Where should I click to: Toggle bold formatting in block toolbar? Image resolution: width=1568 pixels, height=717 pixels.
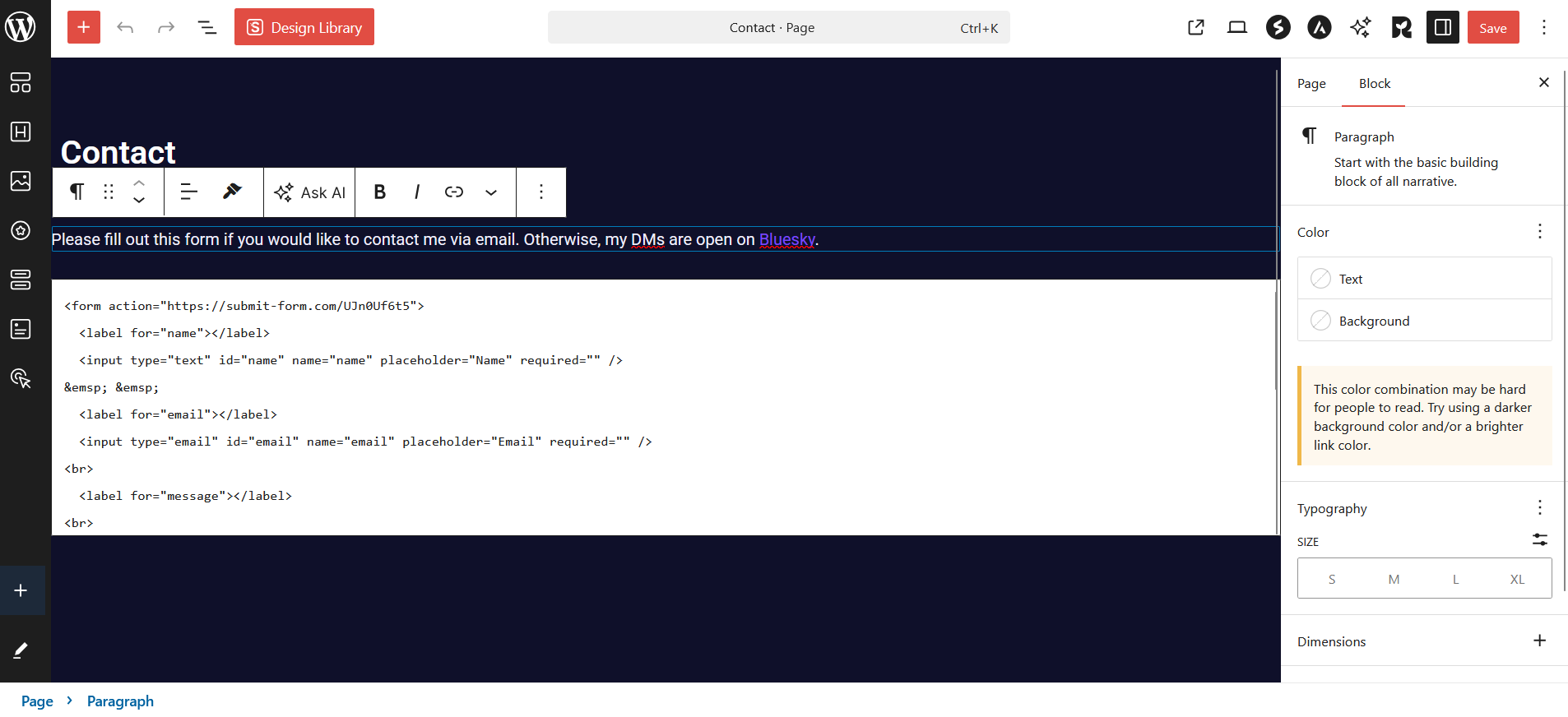[x=379, y=192]
